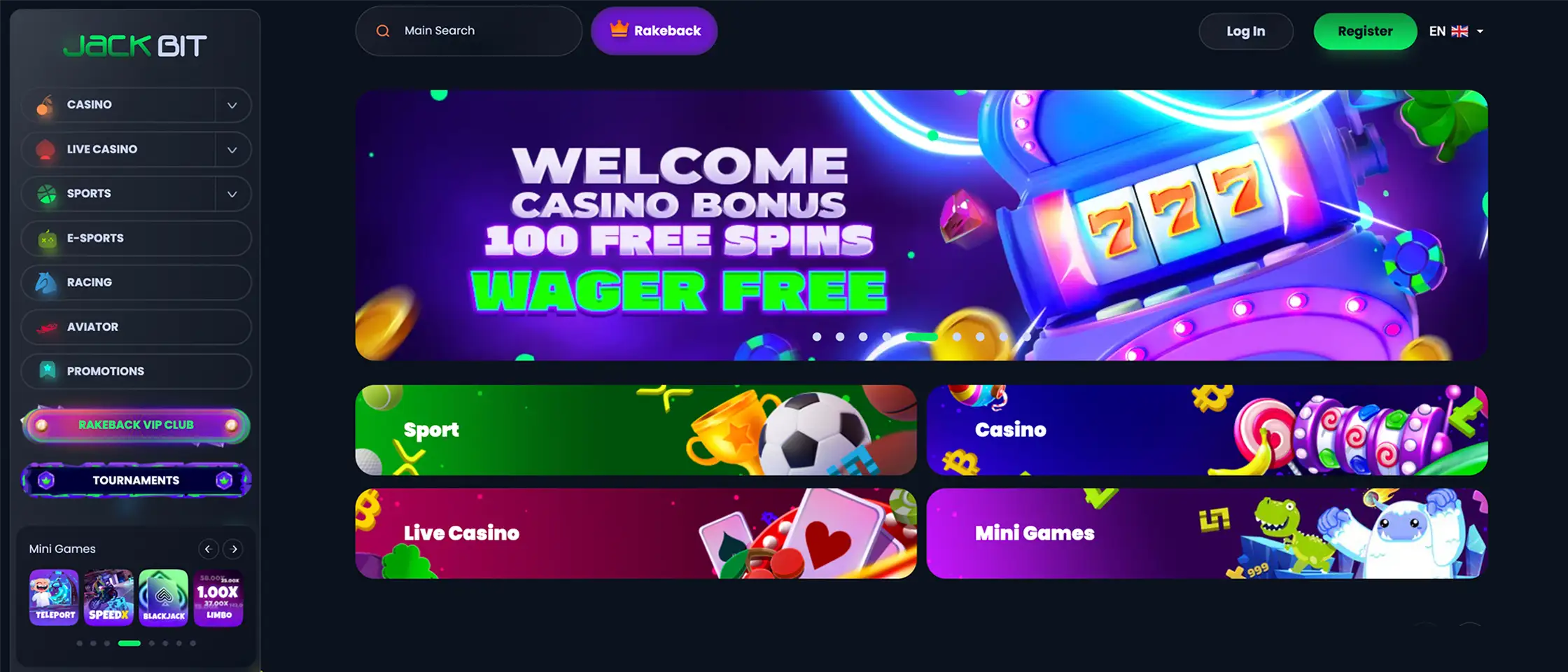Image resolution: width=1568 pixels, height=672 pixels.
Task: Expand the Sports submenu chevron
Action: pos(232,194)
